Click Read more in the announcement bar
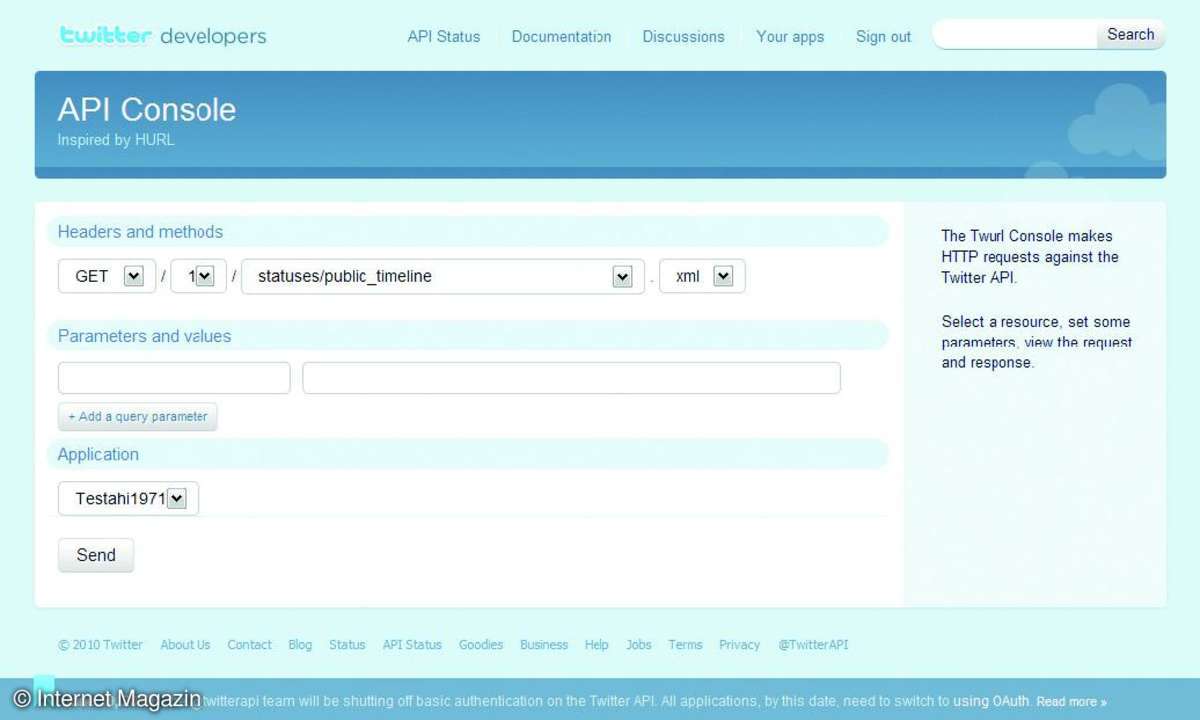The width and height of the screenshot is (1200, 720). [1071, 702]
